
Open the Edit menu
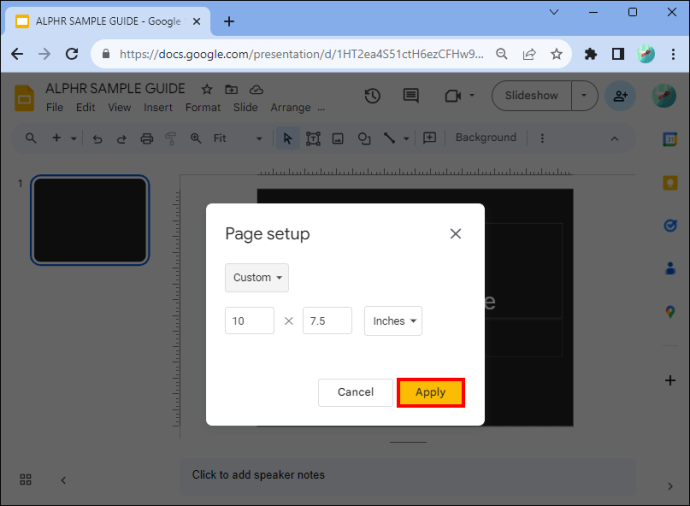85,107
